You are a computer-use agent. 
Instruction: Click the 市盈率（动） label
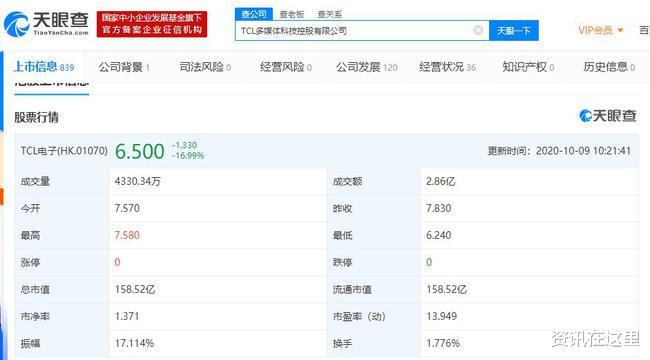[359, 316]
